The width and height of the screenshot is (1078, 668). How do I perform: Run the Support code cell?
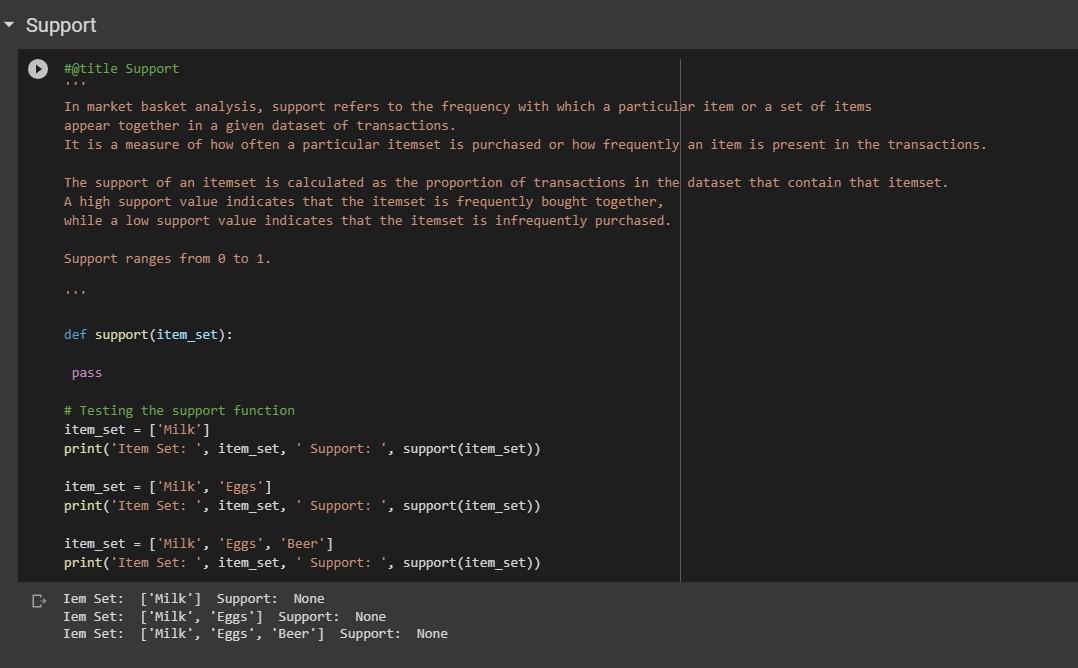tap(37, 68)
